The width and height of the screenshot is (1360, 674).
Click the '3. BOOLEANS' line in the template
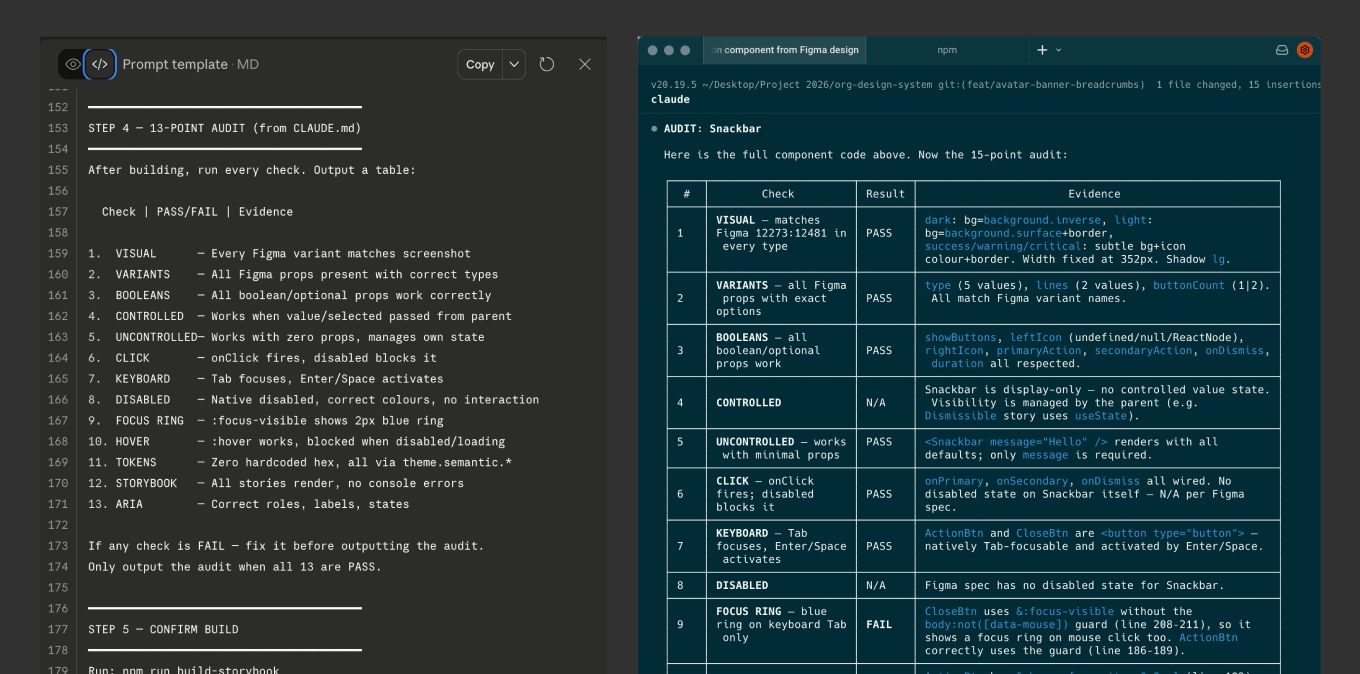[290, 296]
